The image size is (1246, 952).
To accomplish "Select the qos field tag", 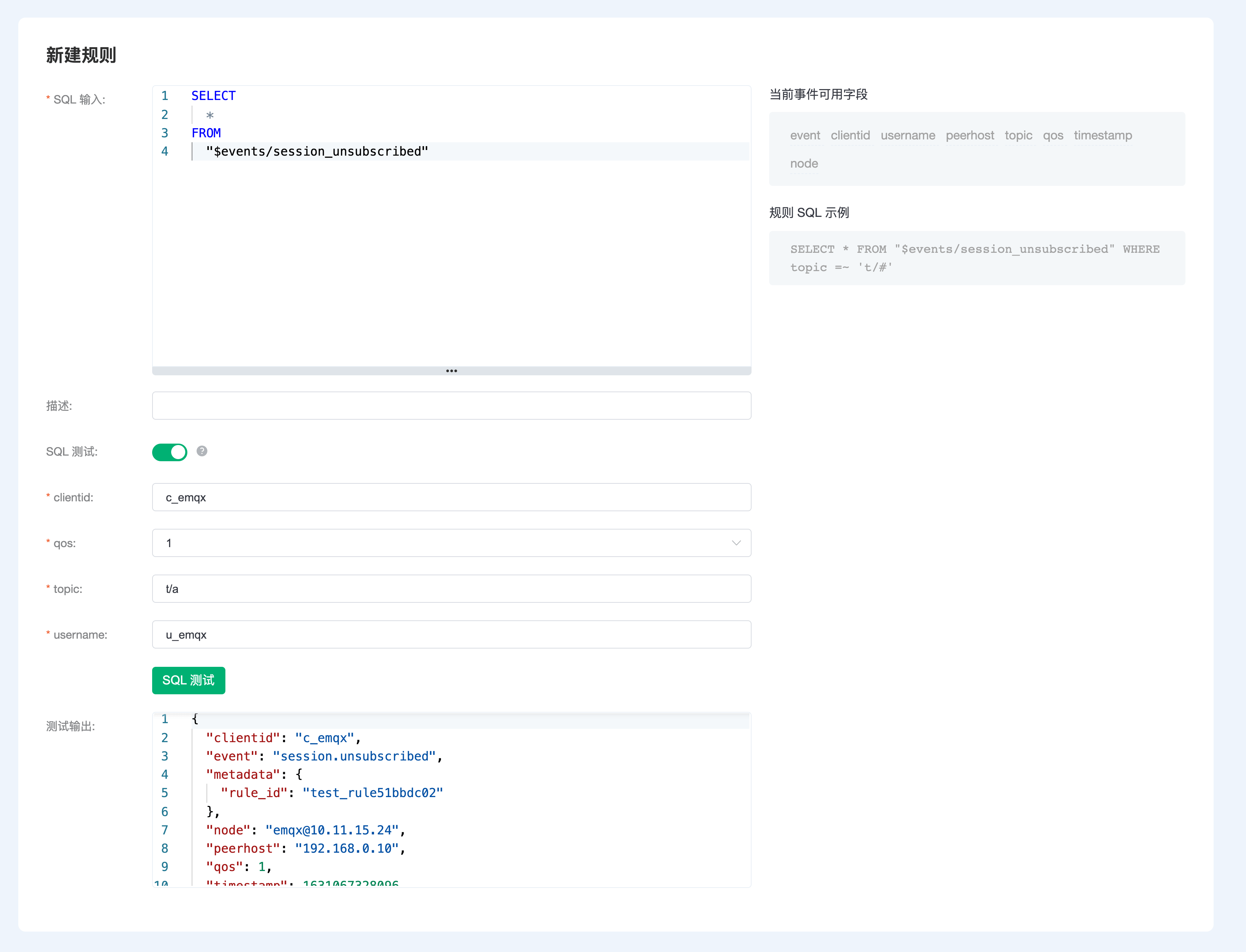I will pyautogui.click(x=1053, y=136).
